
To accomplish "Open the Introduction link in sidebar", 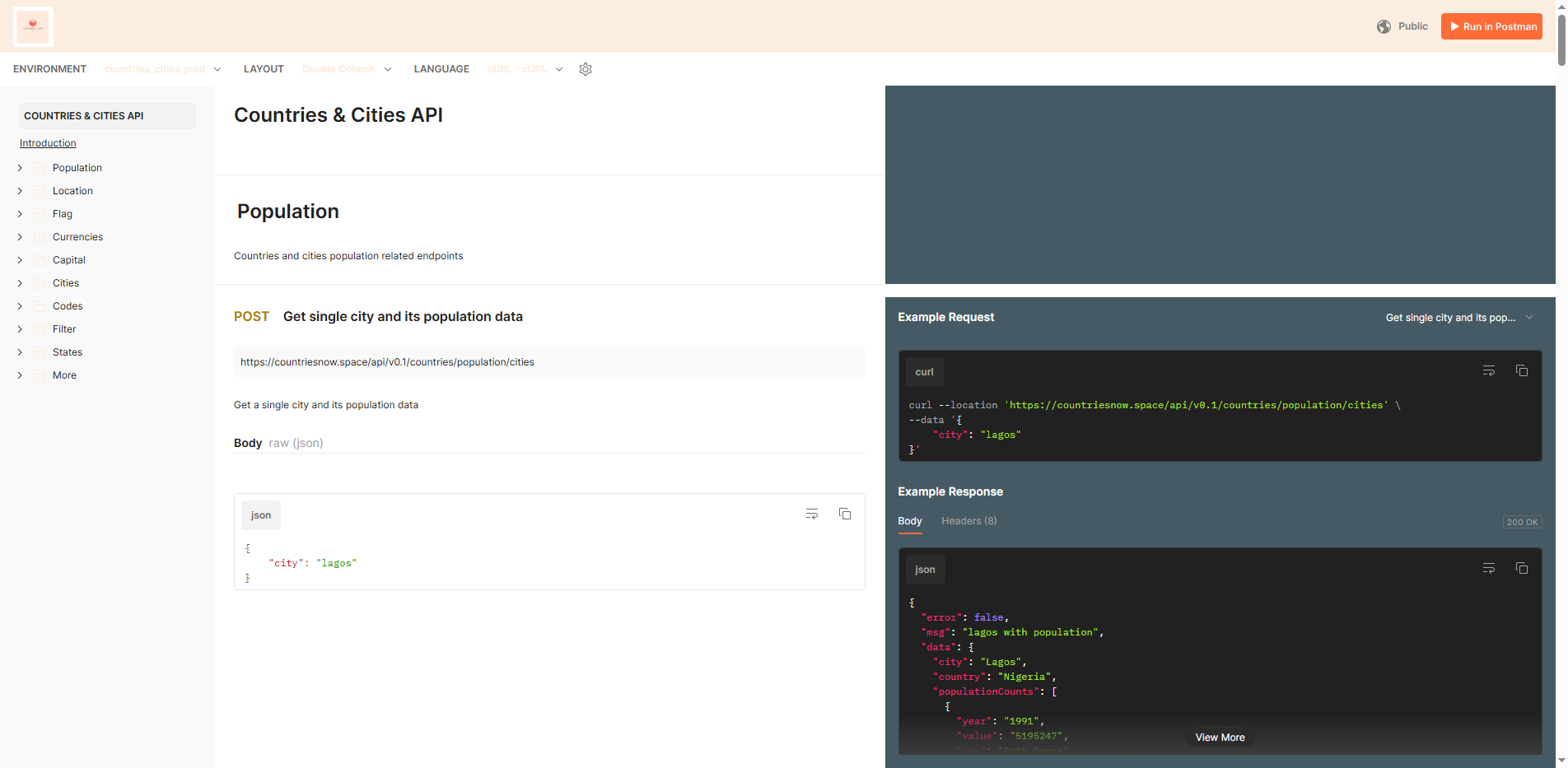I will click(x=47, y=142).
